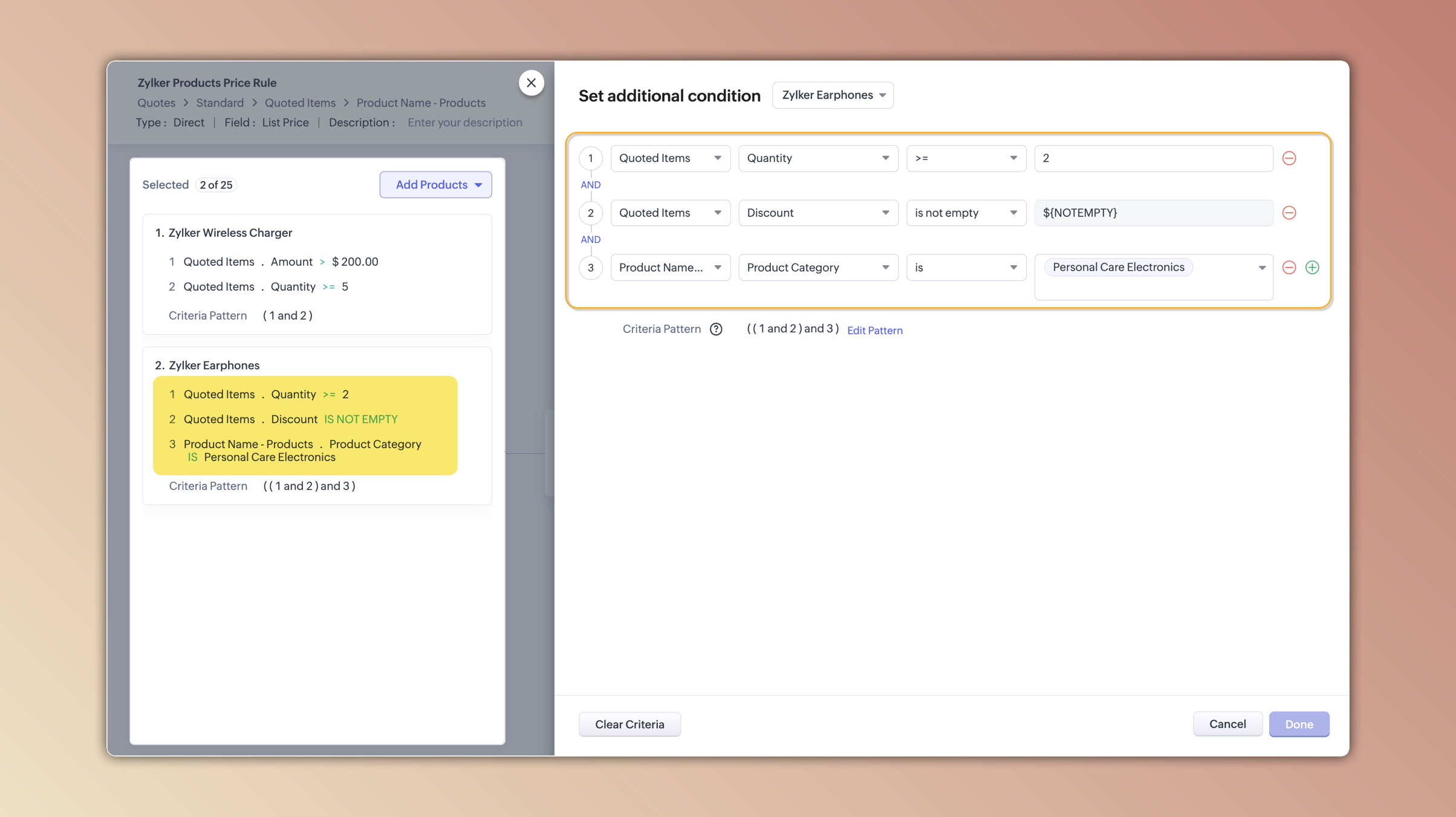The width and height of the screenshot is (1456, 817).
Task: Open the Criteria Pattern help tooltip
Action: click(716, 329)
